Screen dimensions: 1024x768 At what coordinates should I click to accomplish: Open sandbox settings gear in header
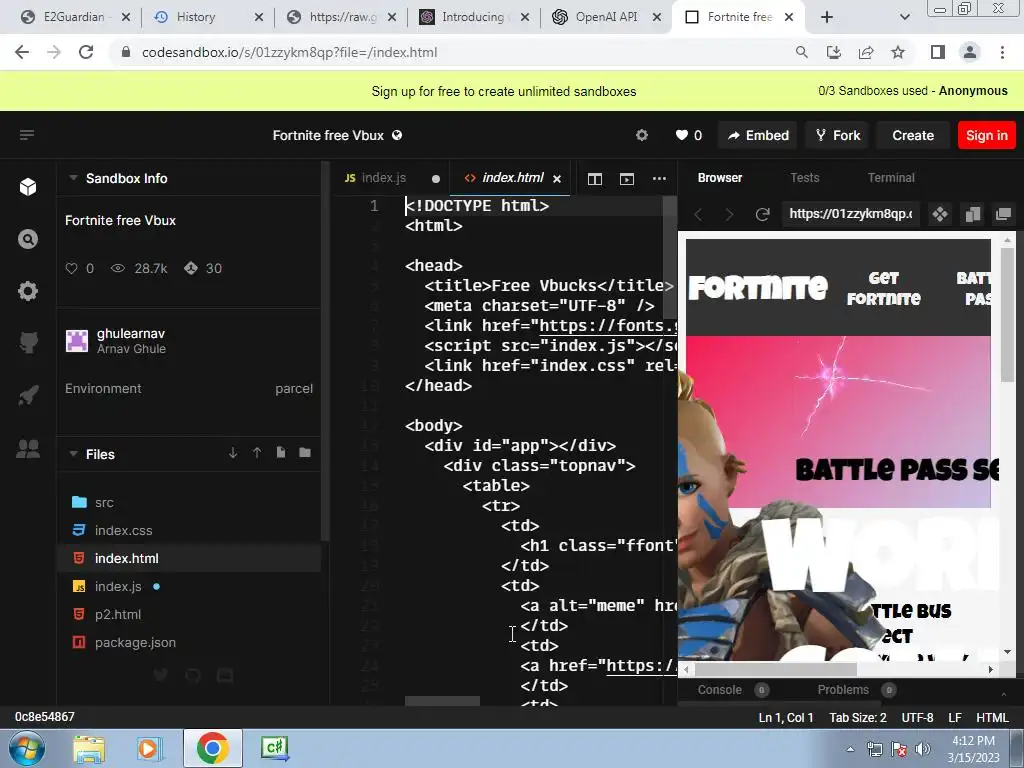point(642,135)
